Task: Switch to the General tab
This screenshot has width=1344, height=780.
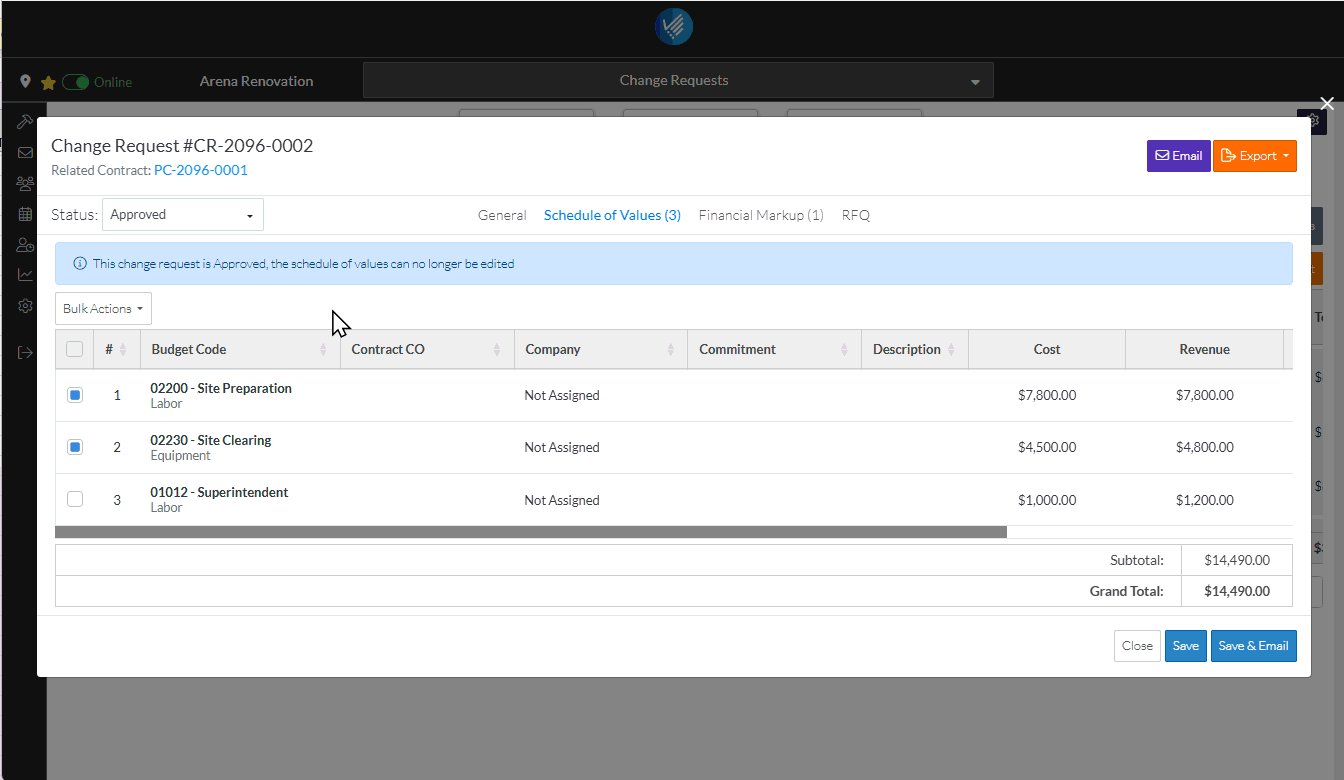Action: 502,215
